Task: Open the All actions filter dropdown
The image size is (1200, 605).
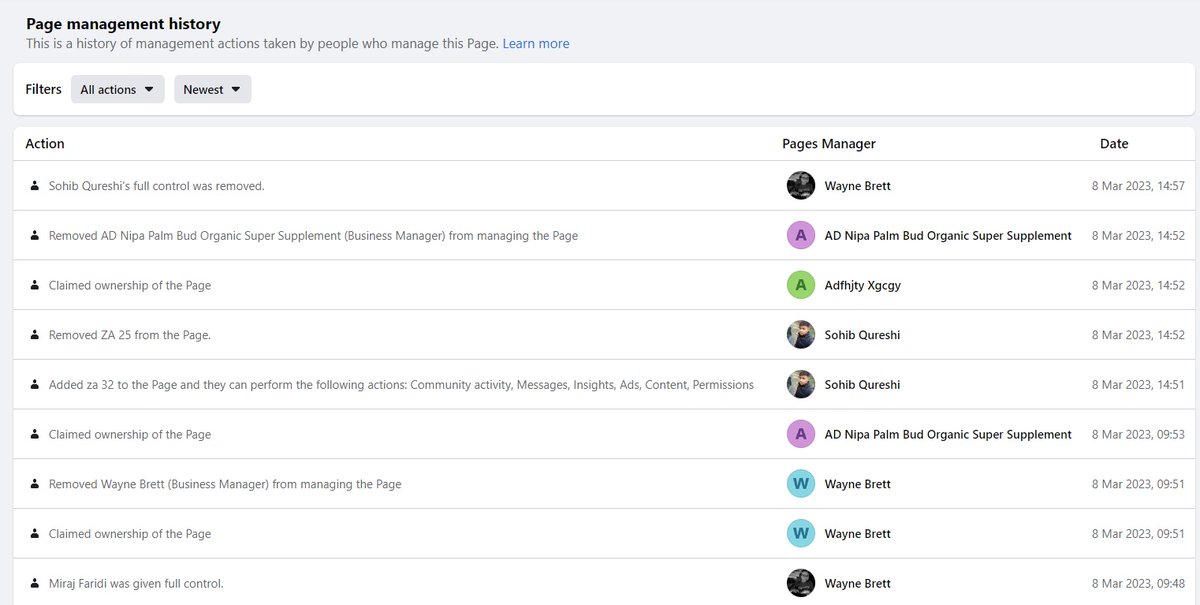Action: coord(118,89)
